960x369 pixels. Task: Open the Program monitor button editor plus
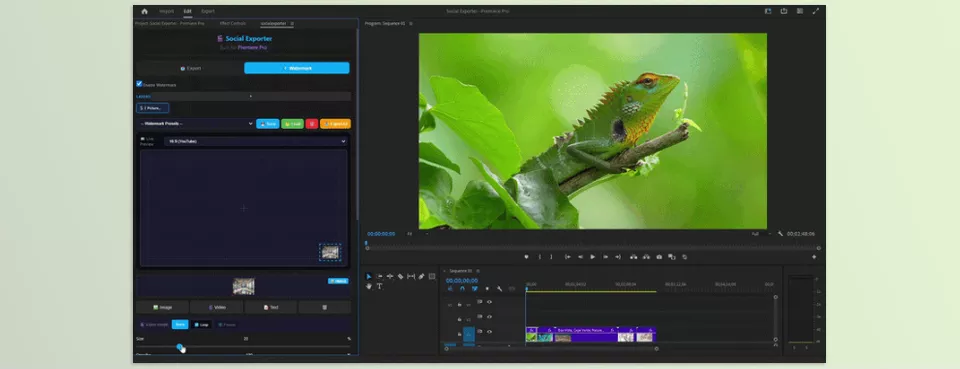(x=814, y=257)
